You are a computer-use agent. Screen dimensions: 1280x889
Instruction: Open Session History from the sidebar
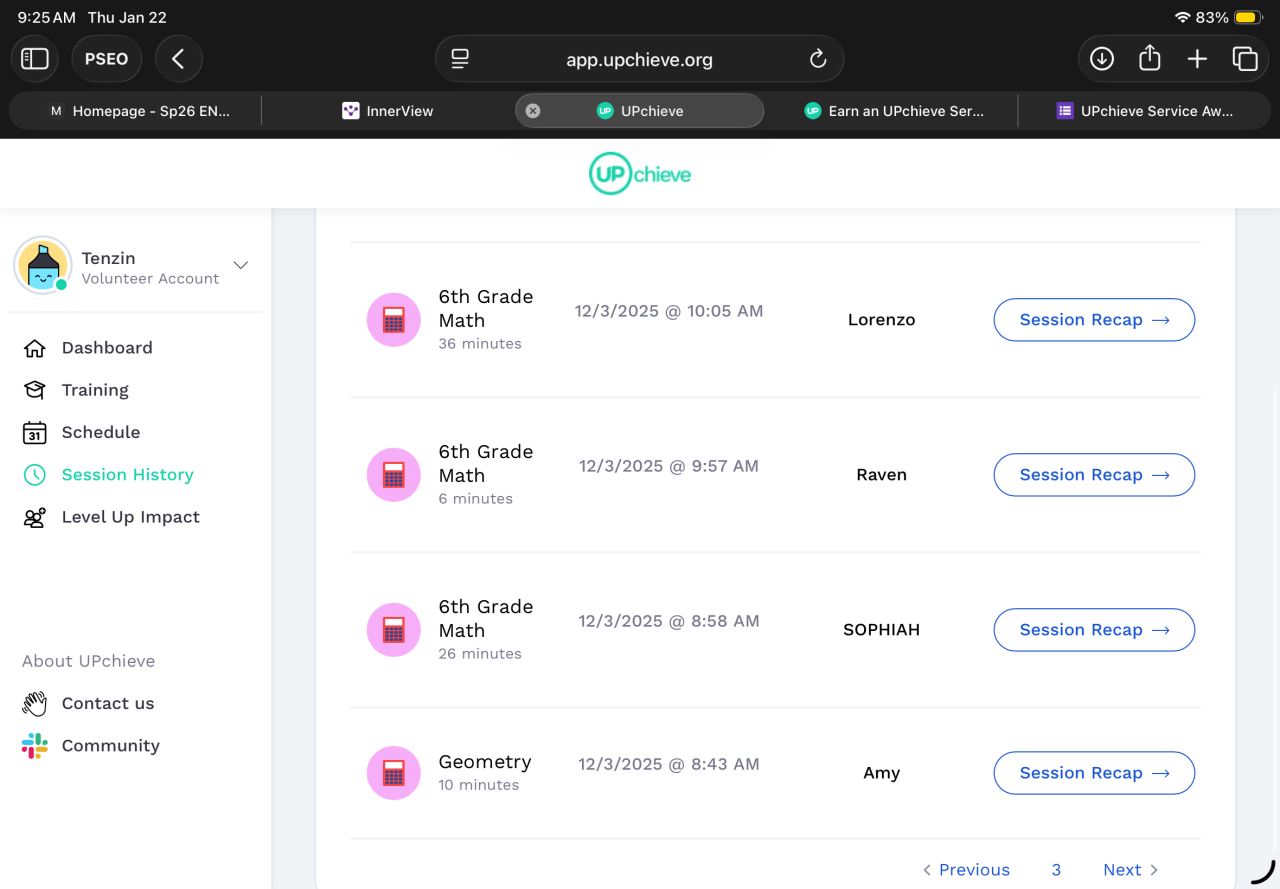click(x=128, y=475)
